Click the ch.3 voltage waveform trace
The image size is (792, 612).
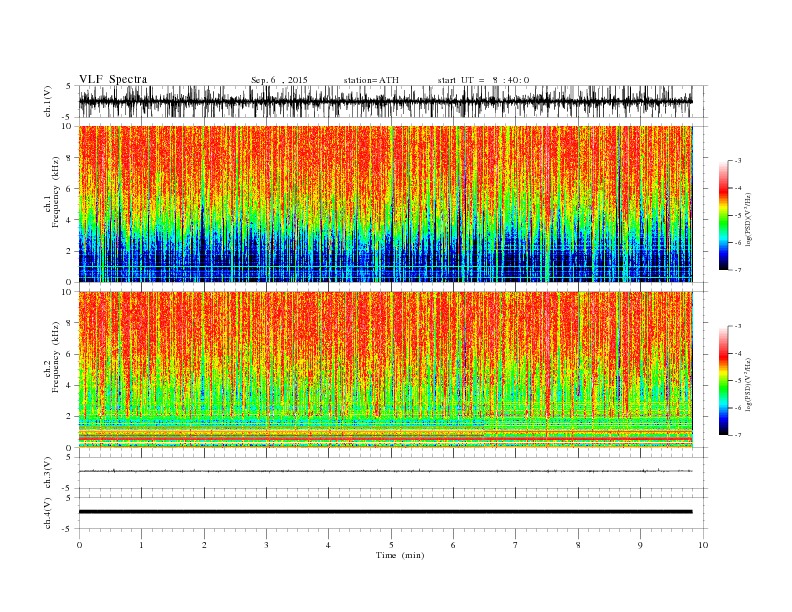[385, 471]
